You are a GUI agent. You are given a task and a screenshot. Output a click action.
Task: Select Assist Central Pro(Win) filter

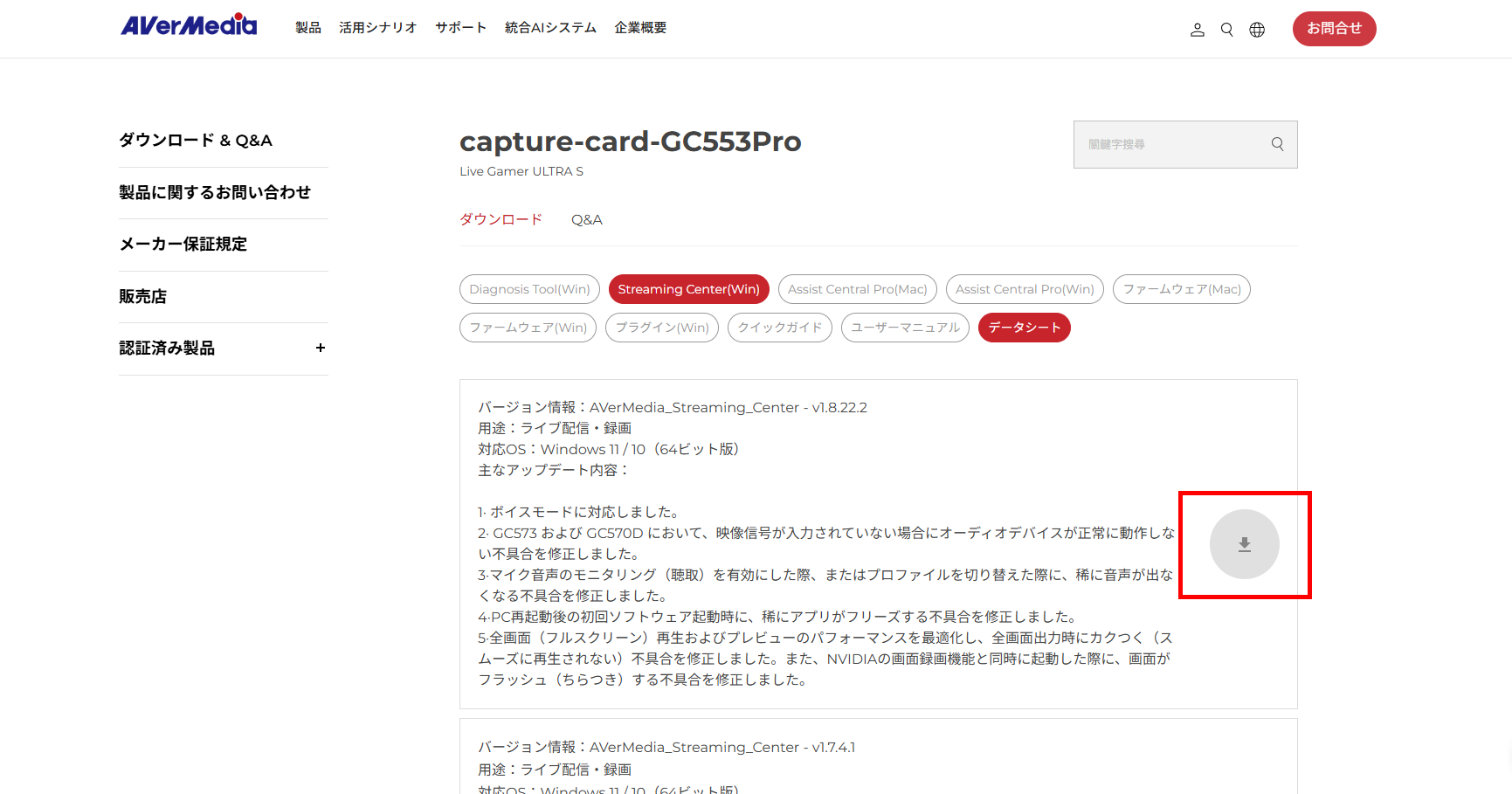point(1025,289)
